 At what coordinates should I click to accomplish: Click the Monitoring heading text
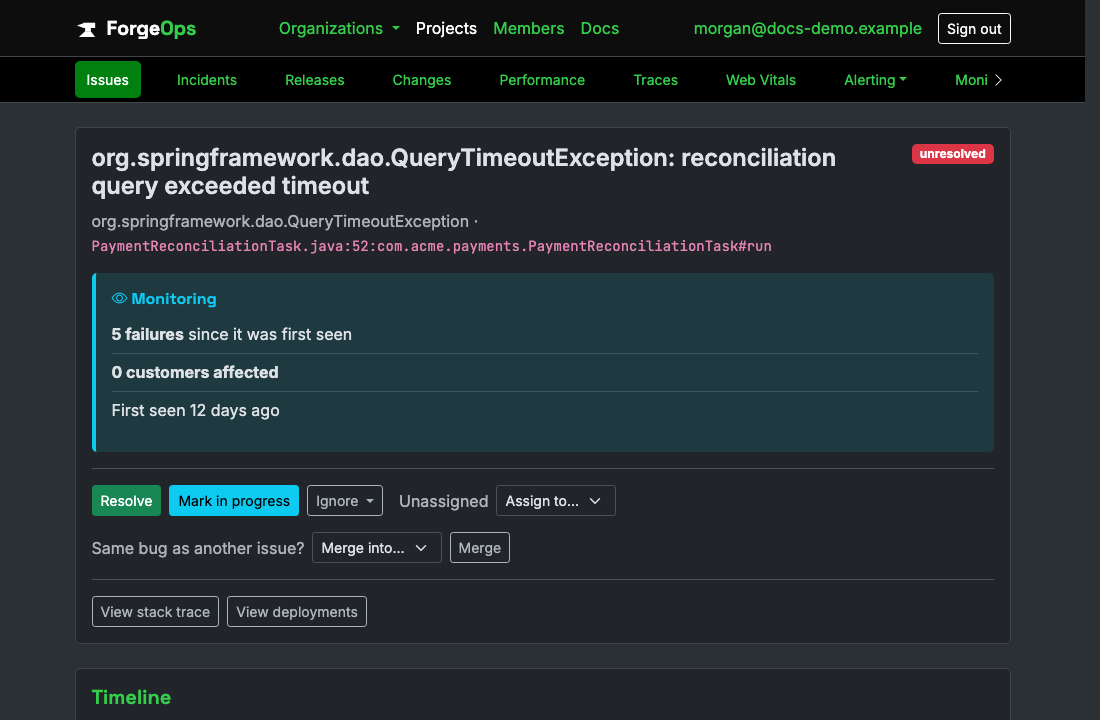[174, 299]
